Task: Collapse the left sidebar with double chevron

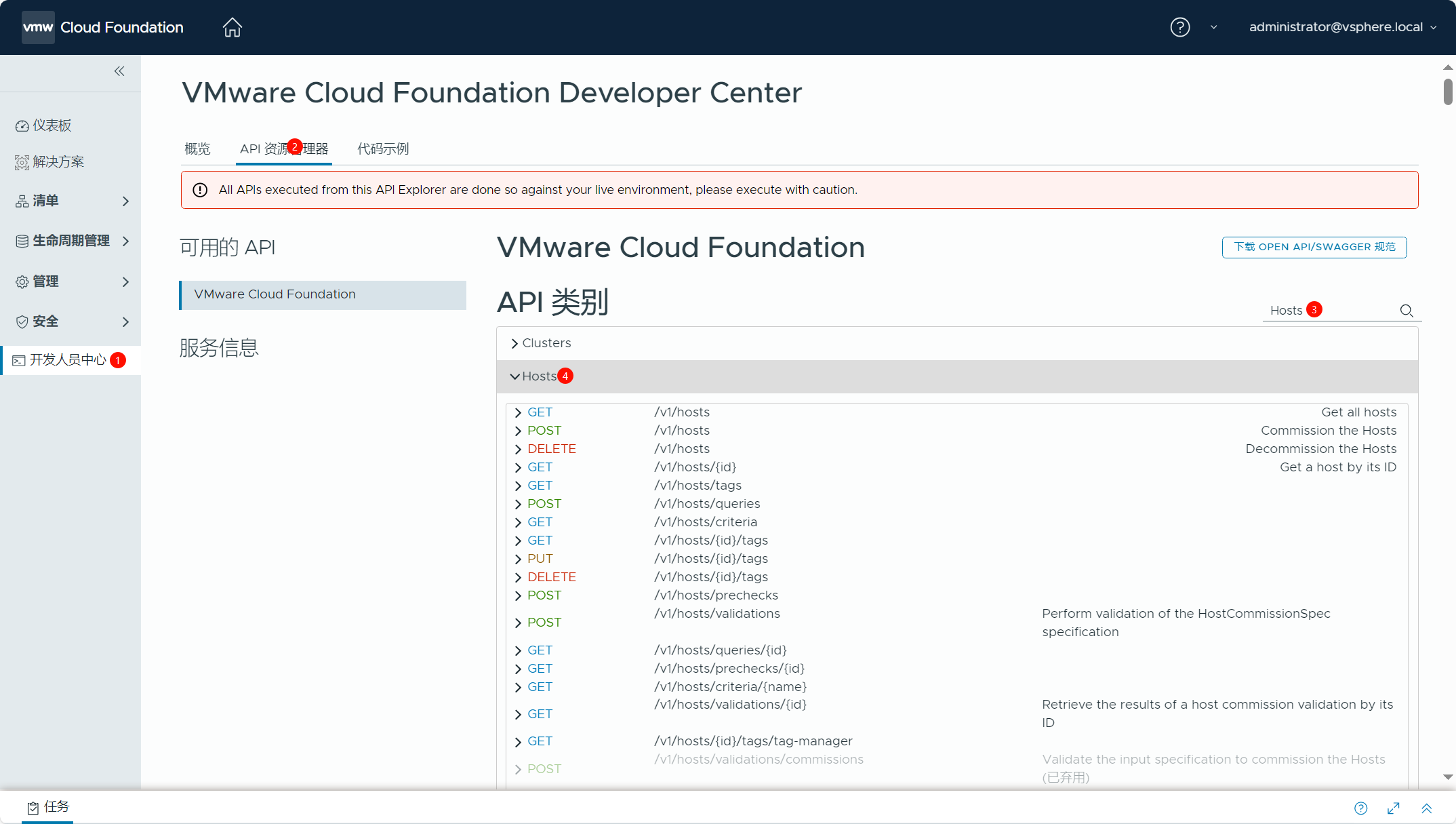Action: [x=119, y=71]
